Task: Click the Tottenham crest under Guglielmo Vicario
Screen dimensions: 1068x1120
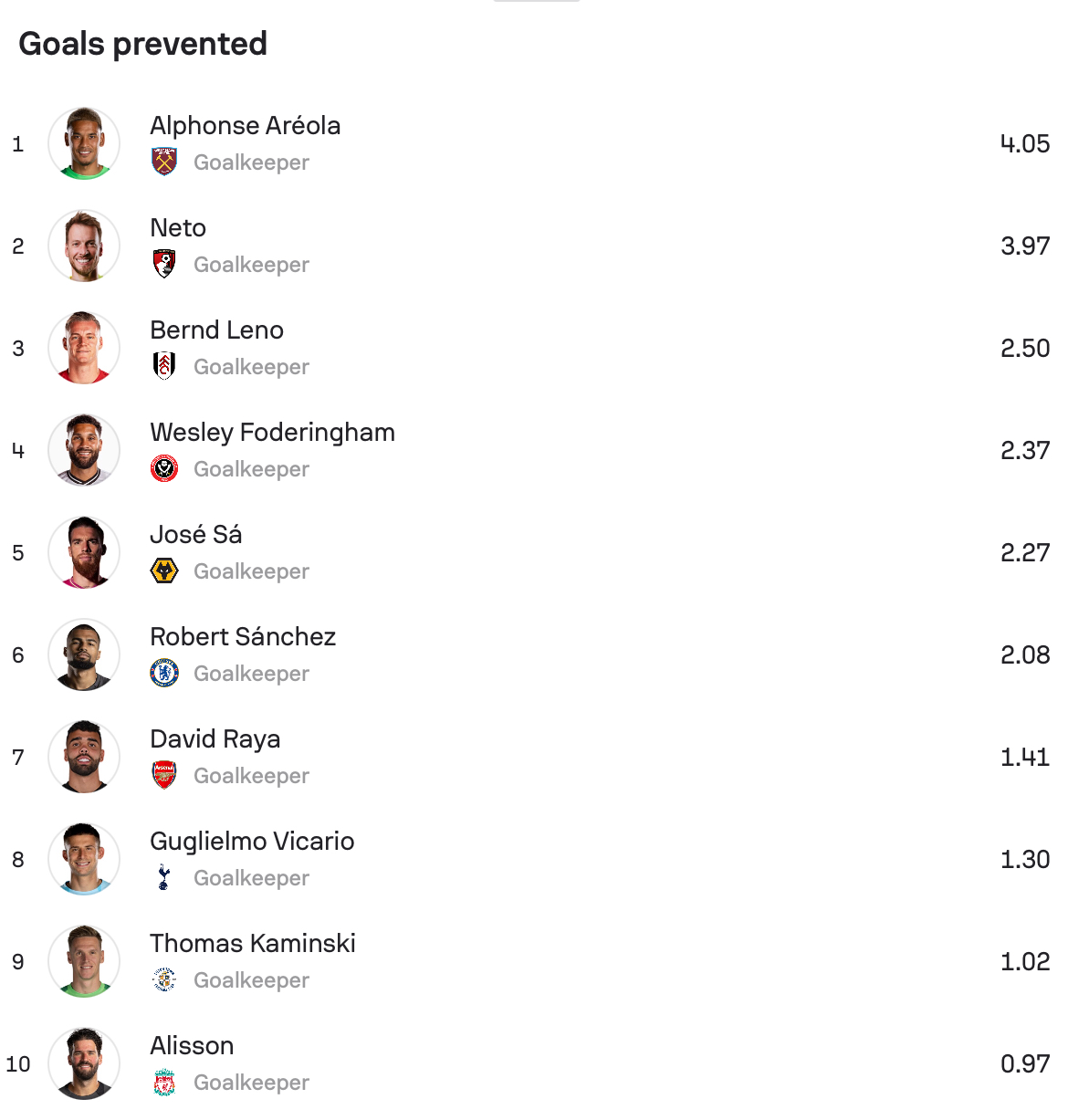Action: pos(164,877)
